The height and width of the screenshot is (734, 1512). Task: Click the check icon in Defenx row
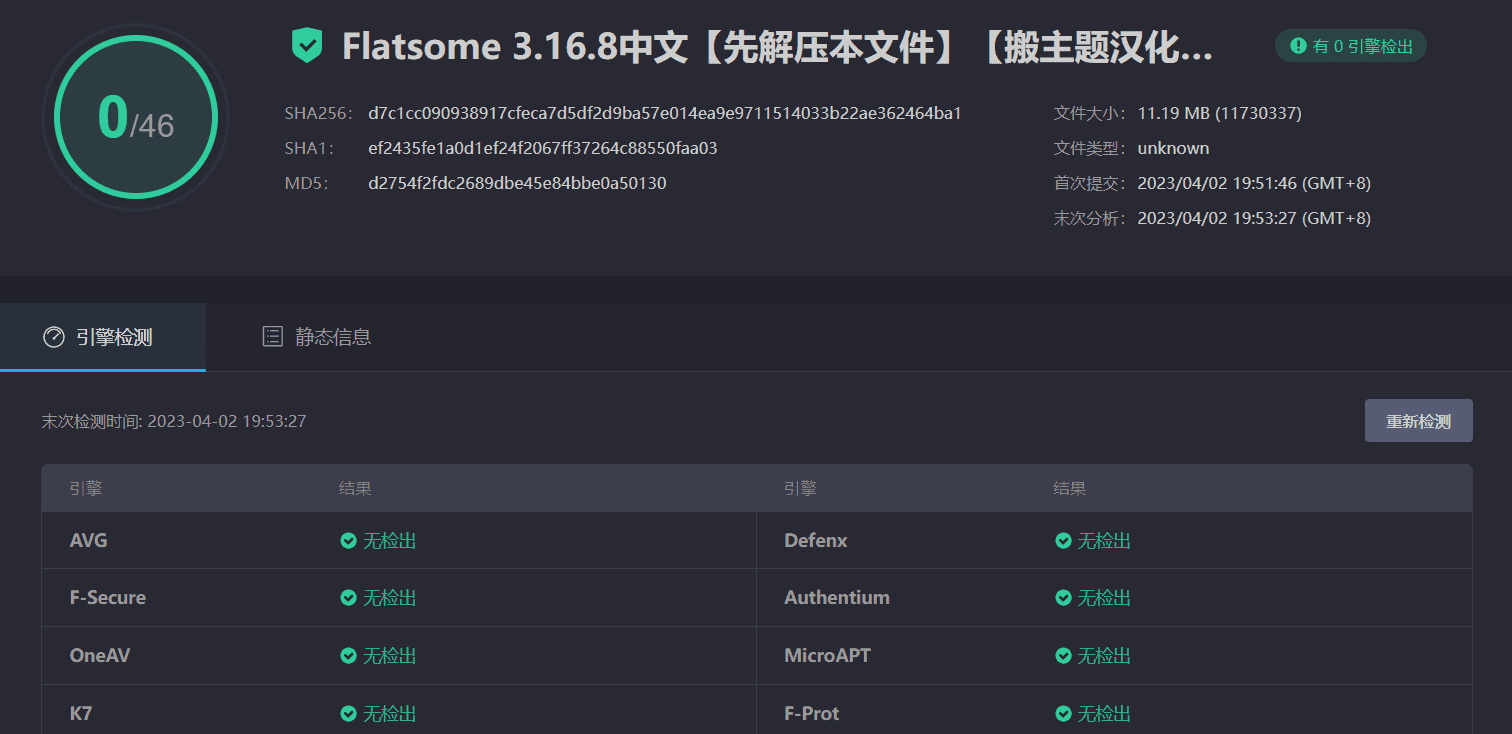click(x=1064, y=541)
